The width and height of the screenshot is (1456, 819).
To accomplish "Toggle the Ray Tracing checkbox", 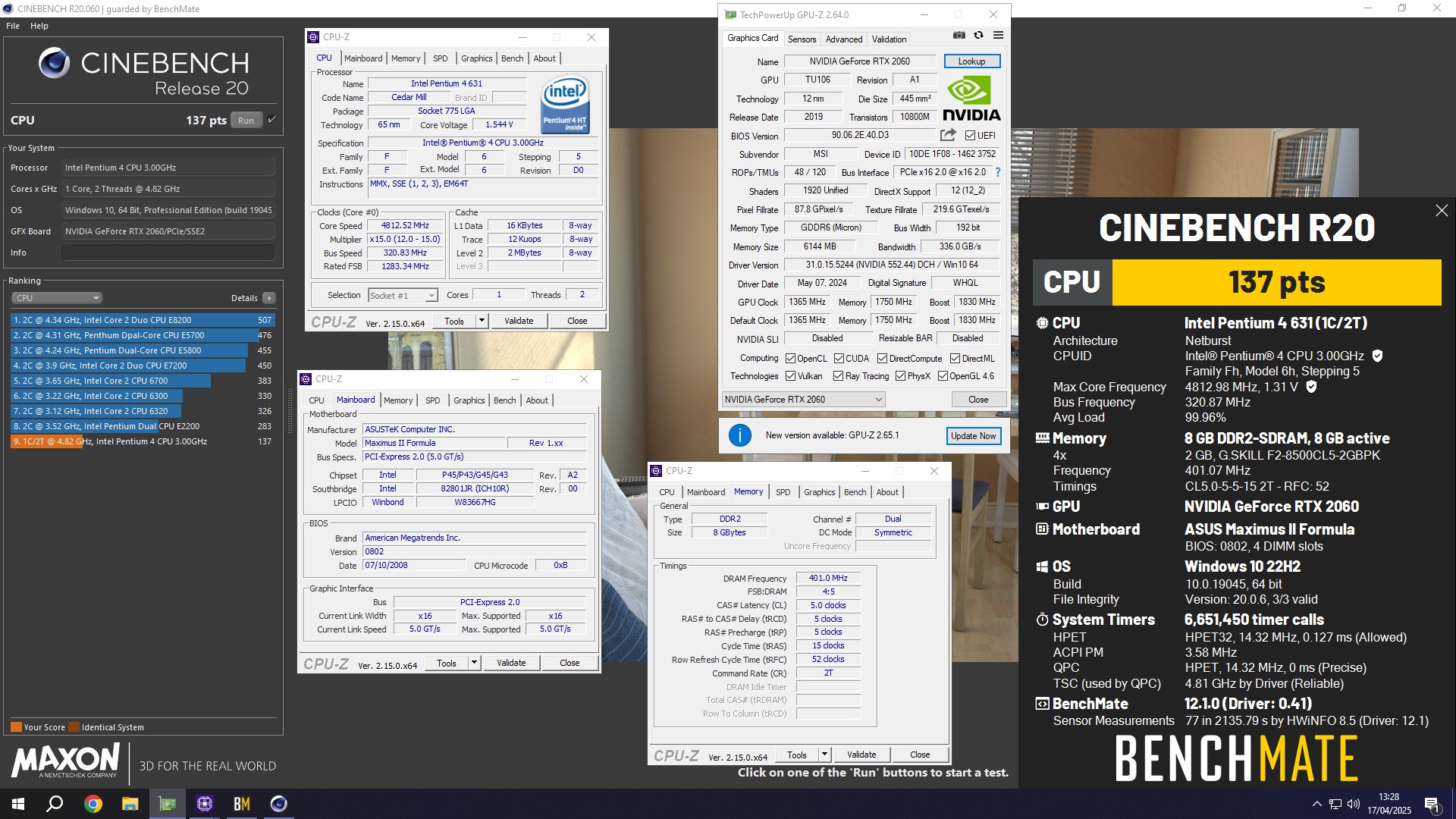I will point(838,376).
